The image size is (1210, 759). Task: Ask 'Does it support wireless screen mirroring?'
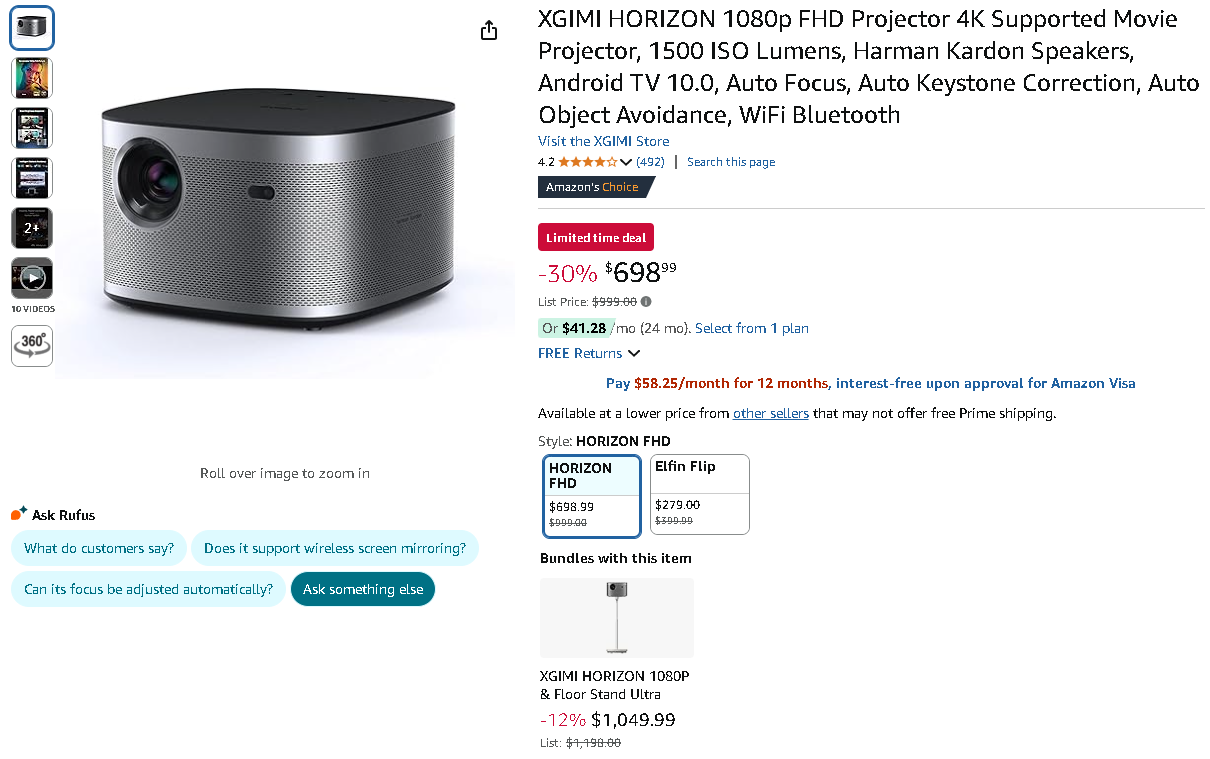point(335,548)
